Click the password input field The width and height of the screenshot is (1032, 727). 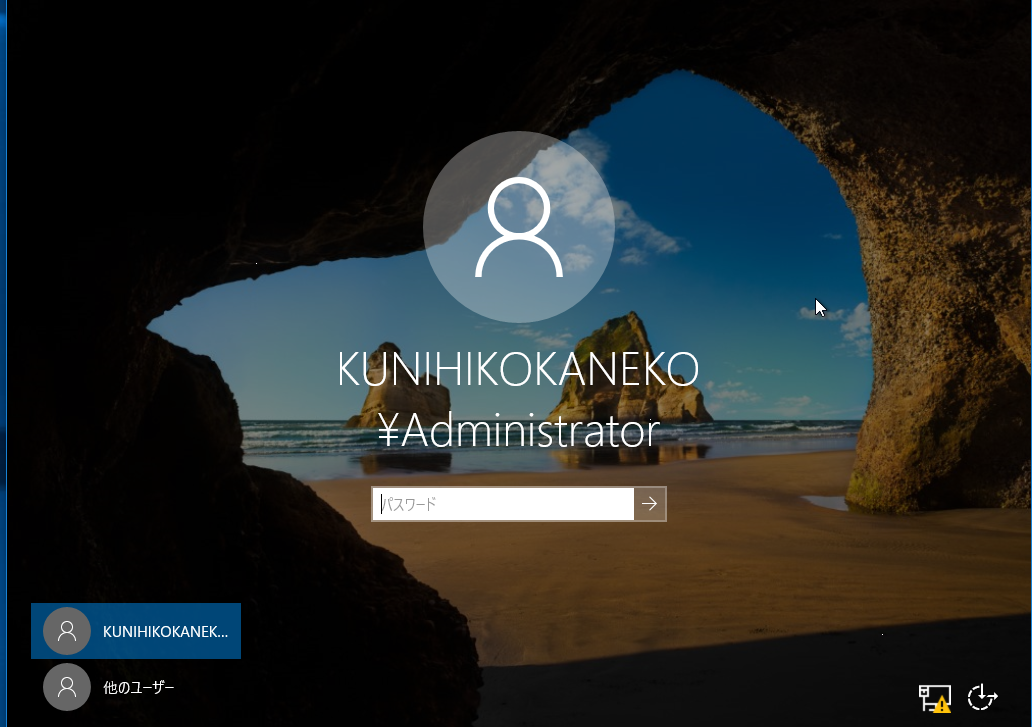click(x=503, y=504)
